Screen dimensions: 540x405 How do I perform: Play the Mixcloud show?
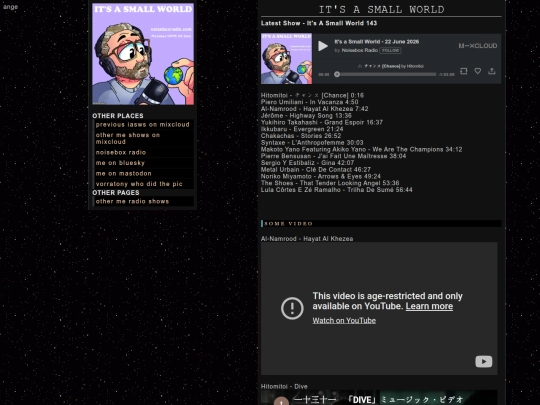323,46
